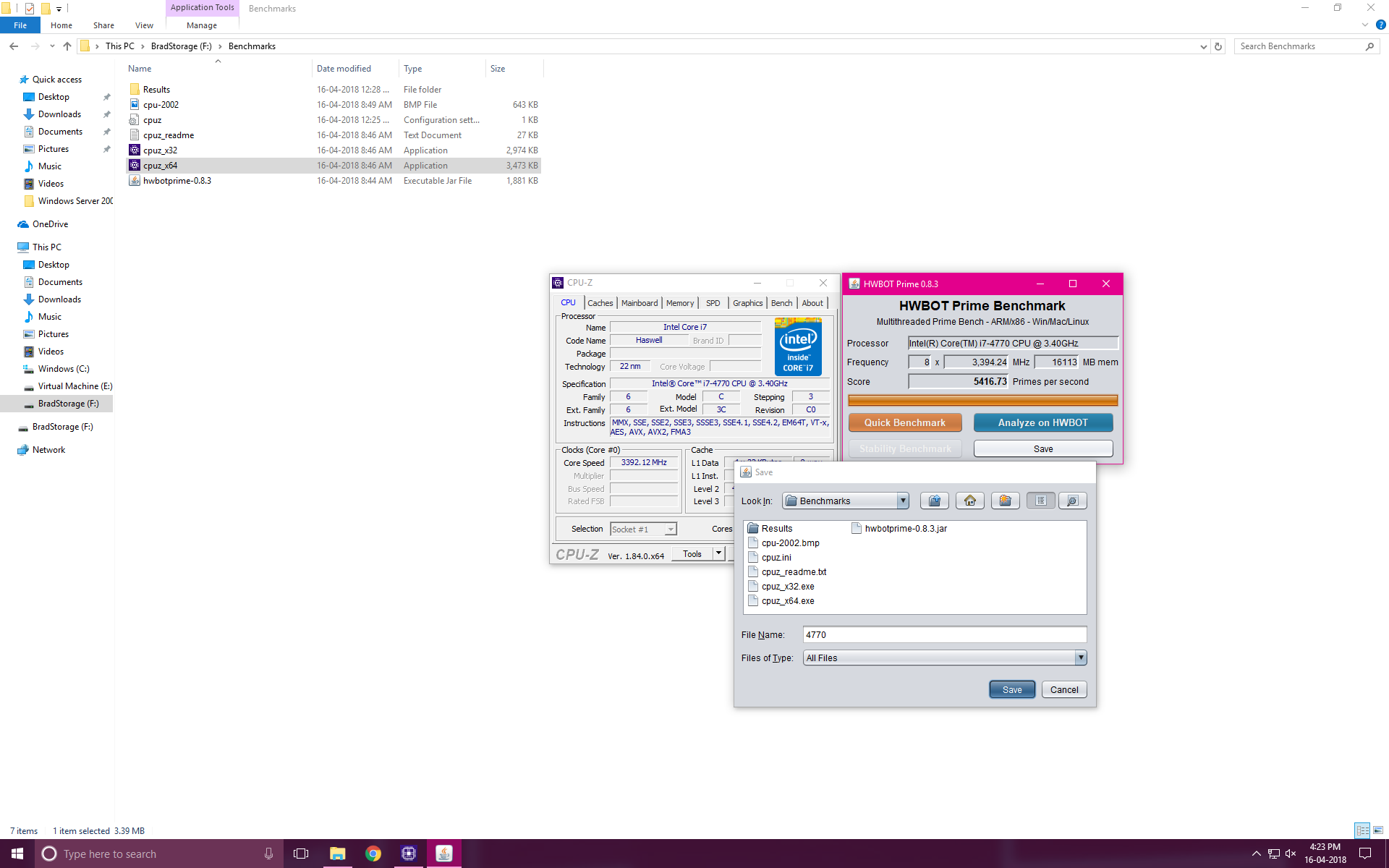
Task: Select cpuz_x32 application in Explorer
Action: click(x=334, y=150)
